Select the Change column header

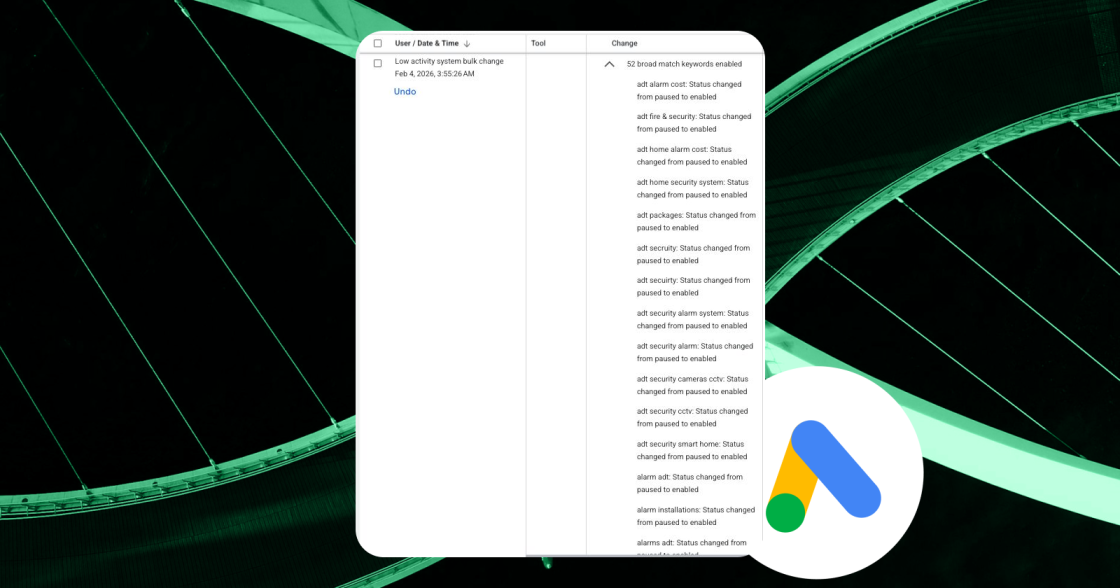coord(623,43)
